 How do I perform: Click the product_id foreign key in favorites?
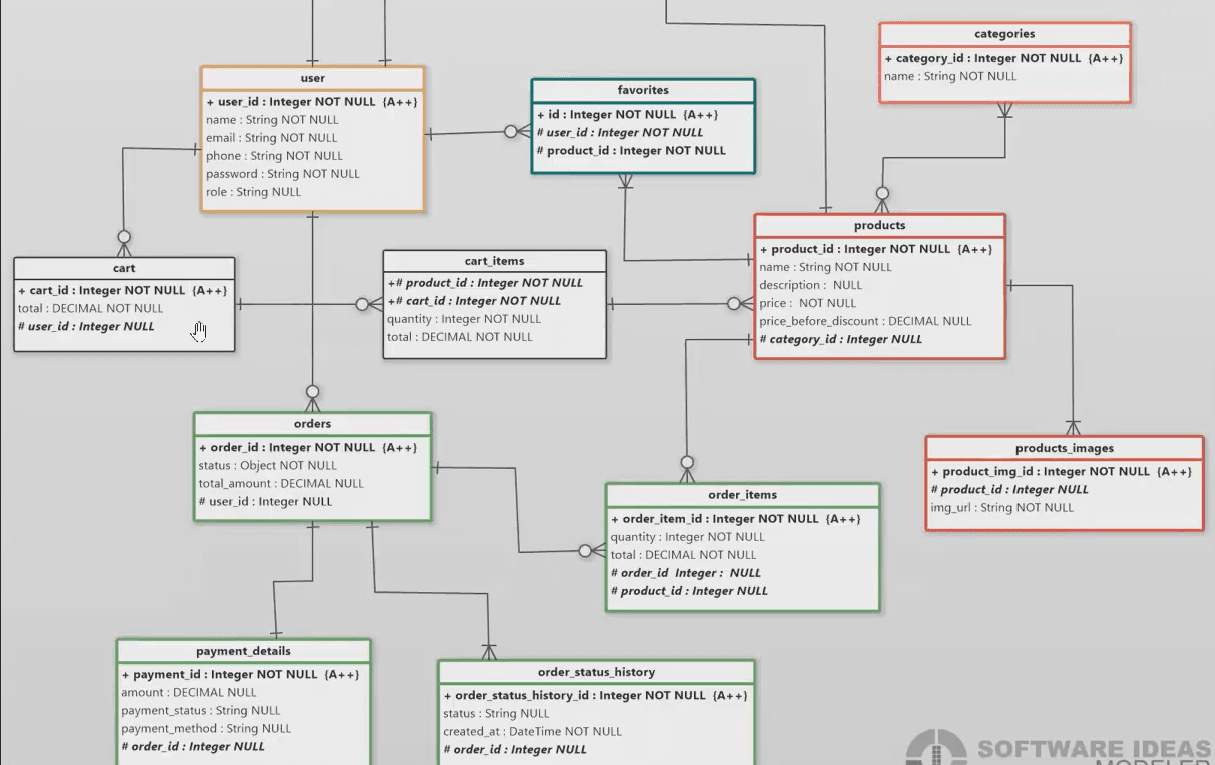coord(631,151)
